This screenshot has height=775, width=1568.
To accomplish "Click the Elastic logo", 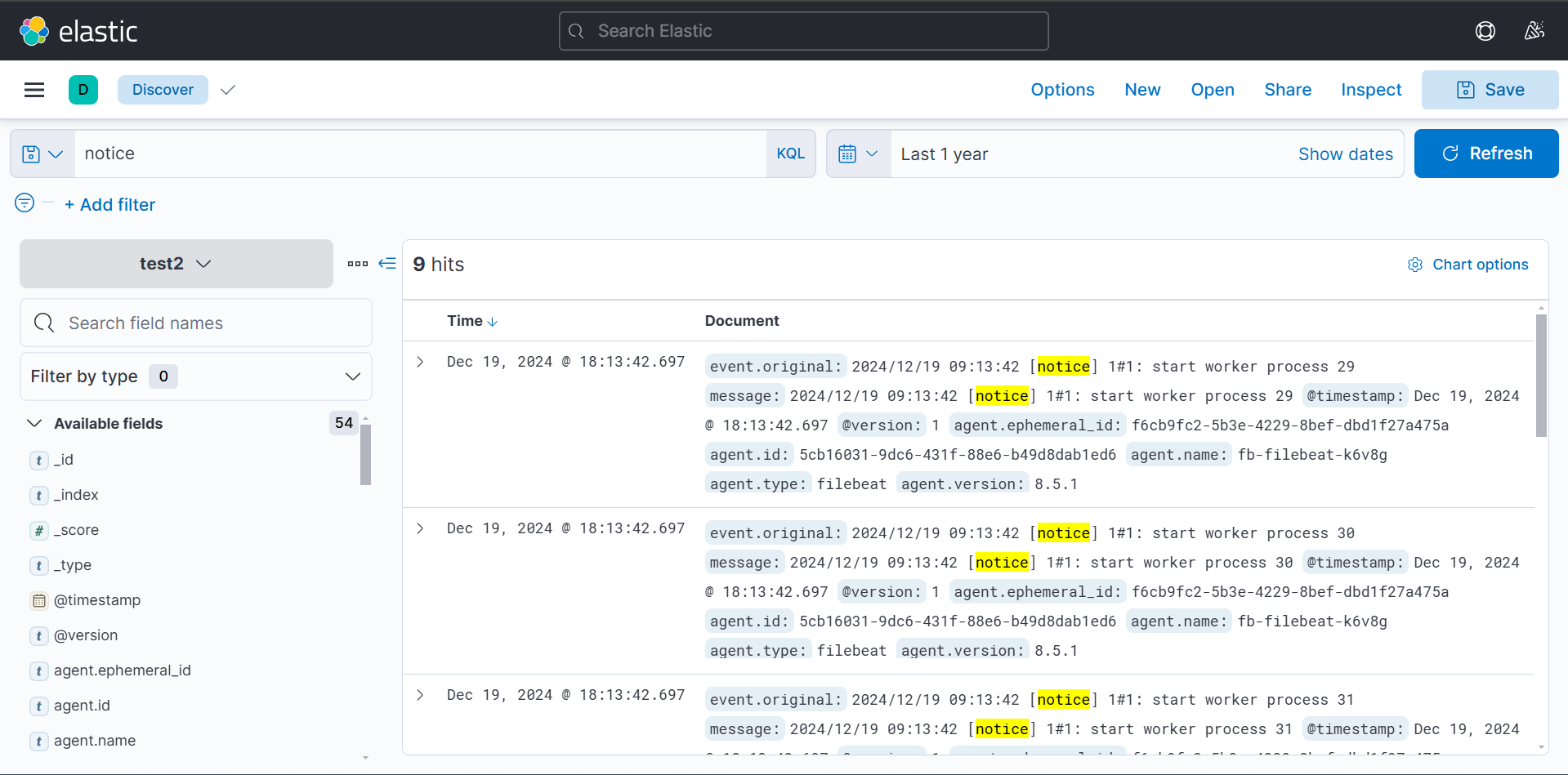I will tap(78, 31).
